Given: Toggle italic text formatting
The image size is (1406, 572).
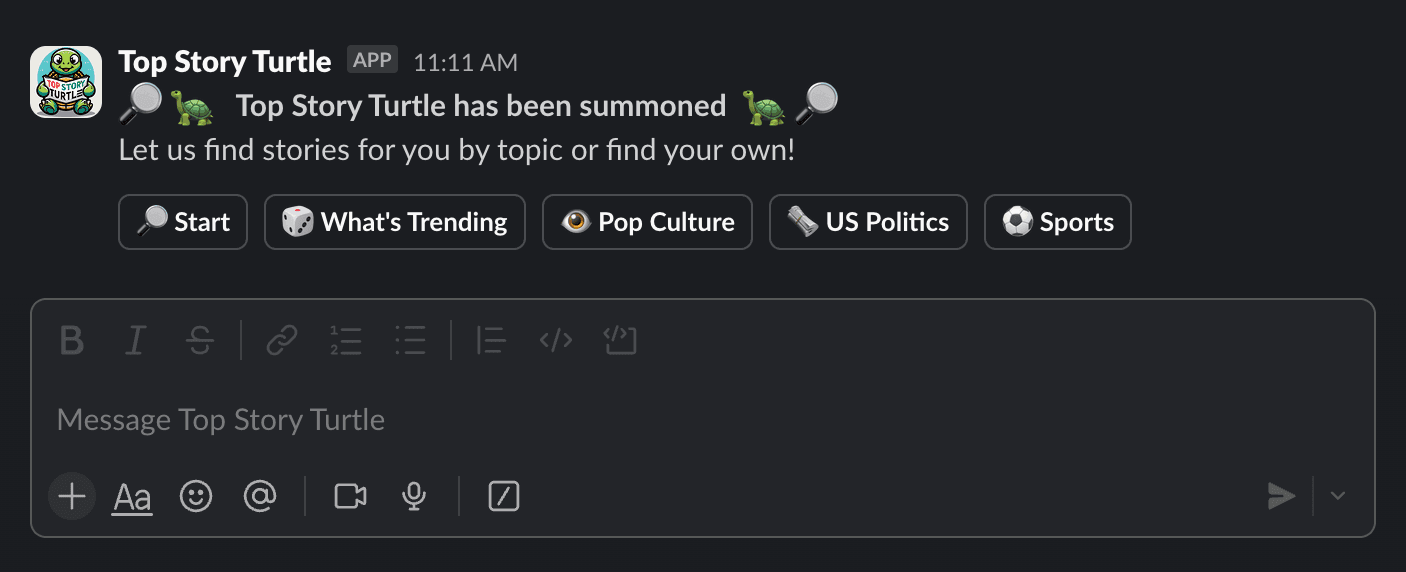Looking at the screenshot, I should point(135,341).
